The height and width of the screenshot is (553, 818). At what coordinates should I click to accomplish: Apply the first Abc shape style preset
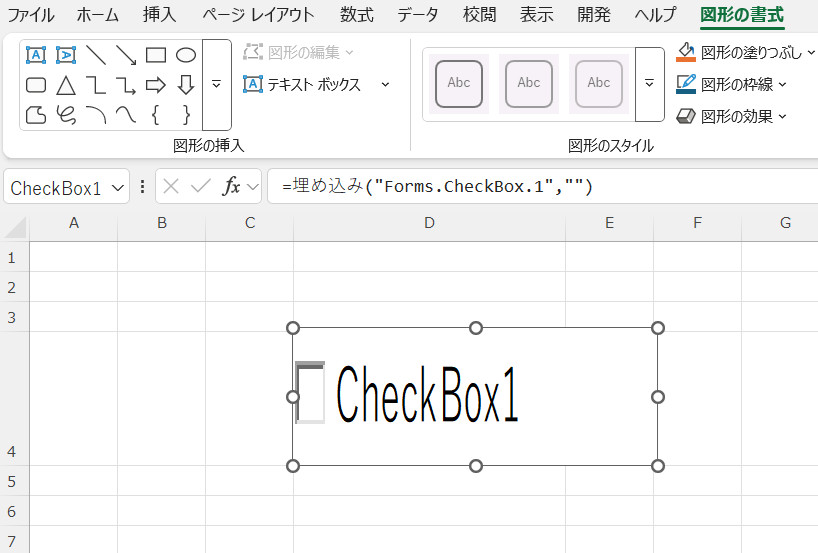click(x=459, y=83)
